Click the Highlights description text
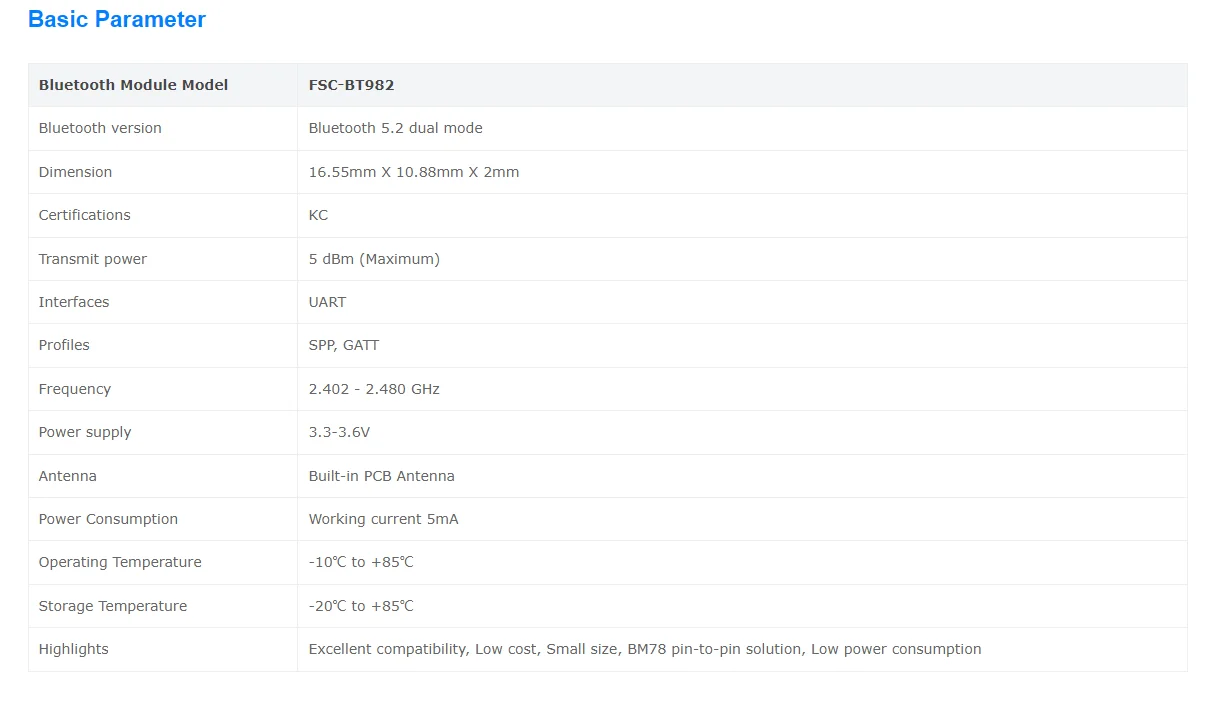The height and width of the screenshot is (711, 1220). (x=644, y=649)
